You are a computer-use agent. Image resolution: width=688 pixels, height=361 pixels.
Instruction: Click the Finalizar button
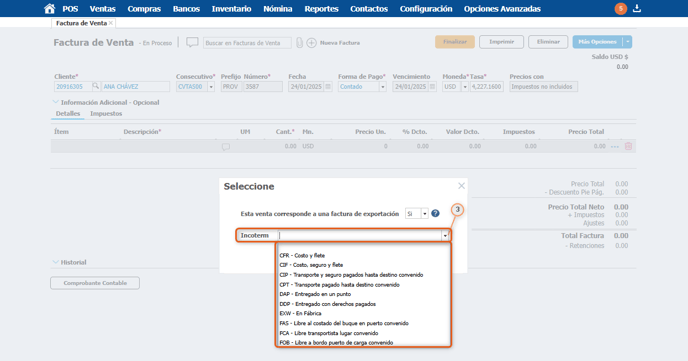click(455, 42)
